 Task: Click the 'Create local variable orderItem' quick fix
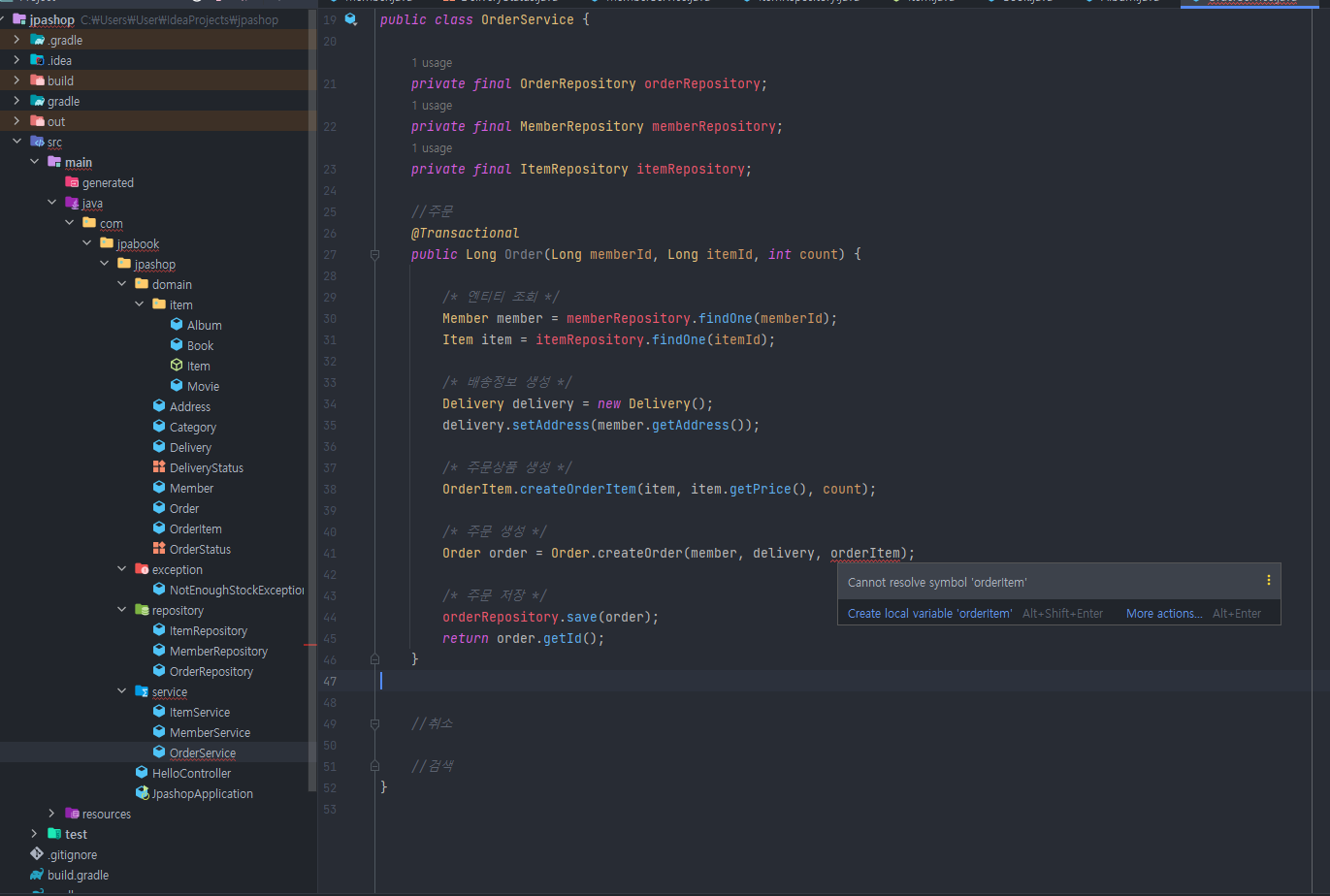(x=929, y=614)
